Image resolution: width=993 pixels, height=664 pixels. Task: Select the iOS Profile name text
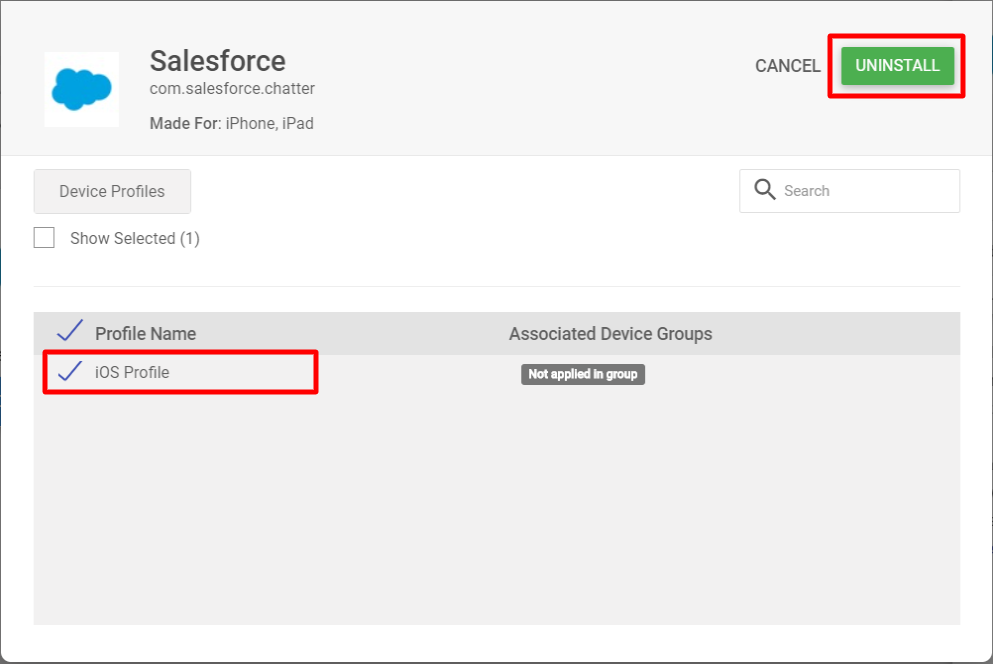tap(132, 372)
